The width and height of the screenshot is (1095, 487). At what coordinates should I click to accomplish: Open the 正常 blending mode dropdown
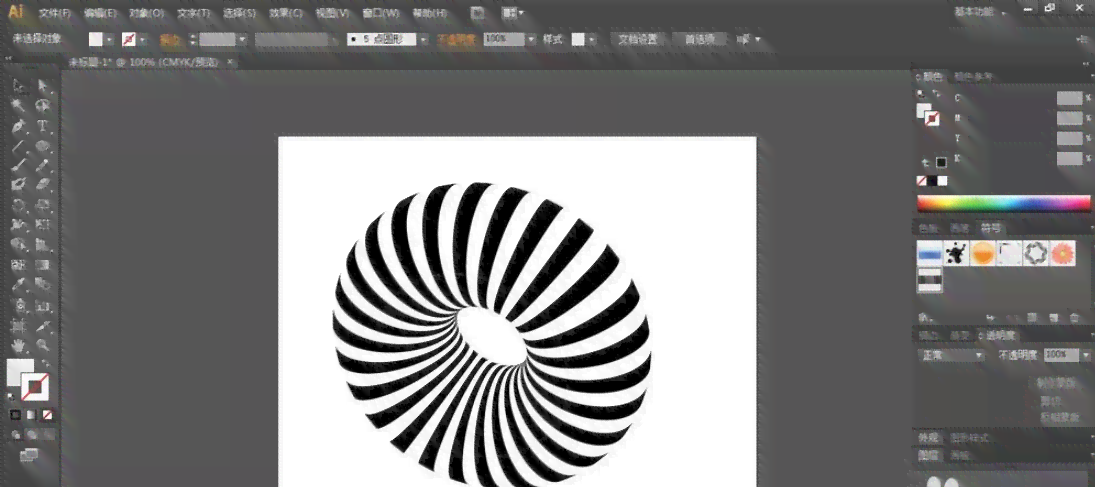(x=950, y=355)
